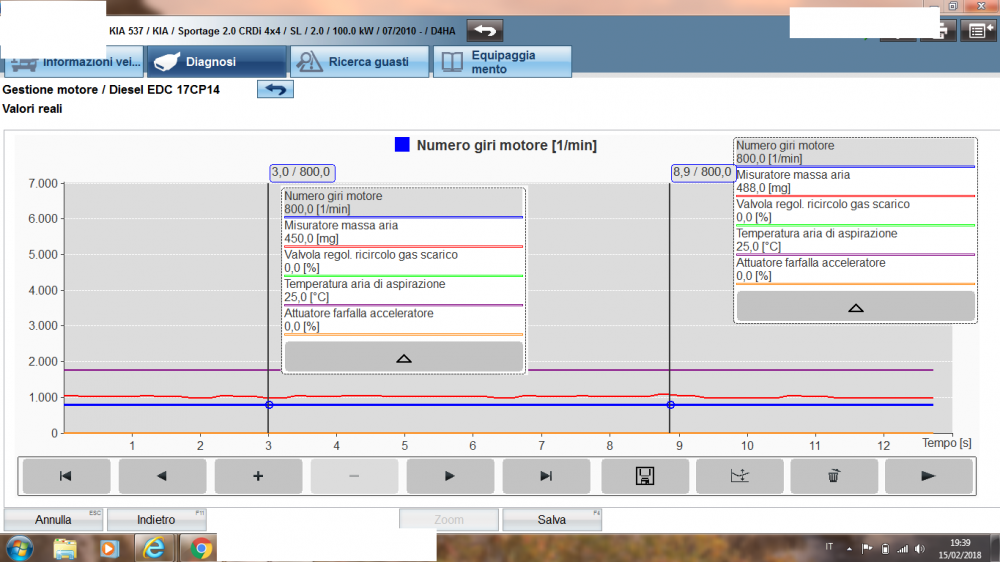This screenshot has width=1000, height=562.
Task: Click the Annulla button
Action: tap(53, 520)
